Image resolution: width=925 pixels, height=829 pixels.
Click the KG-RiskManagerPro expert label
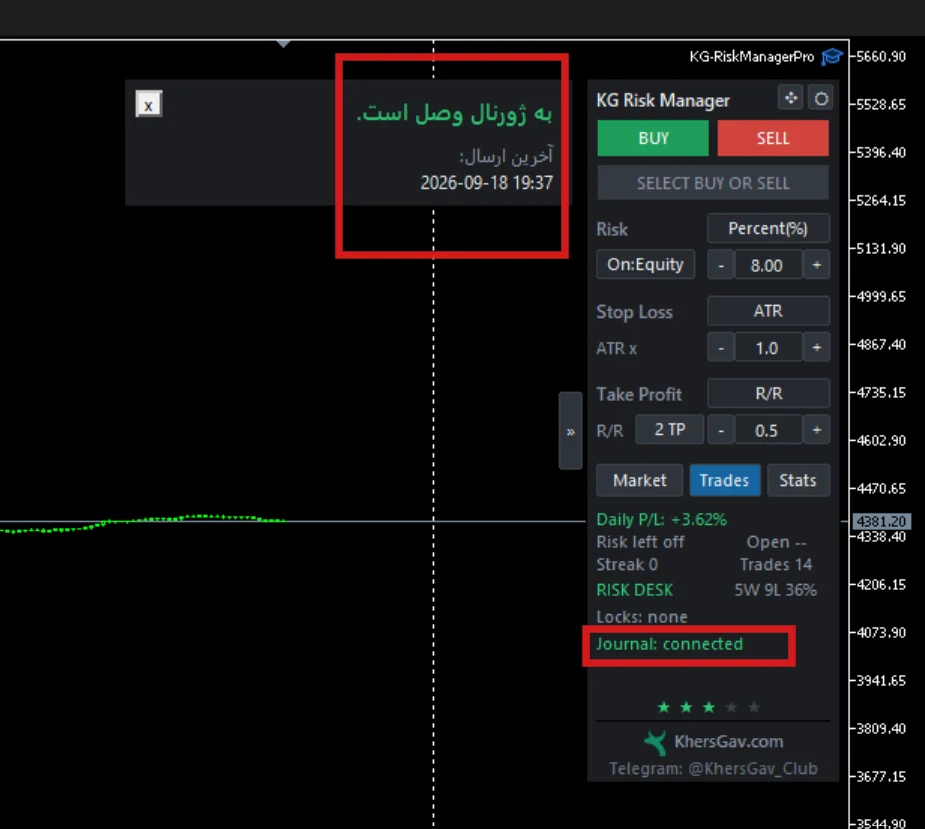(x=752, y=57)
